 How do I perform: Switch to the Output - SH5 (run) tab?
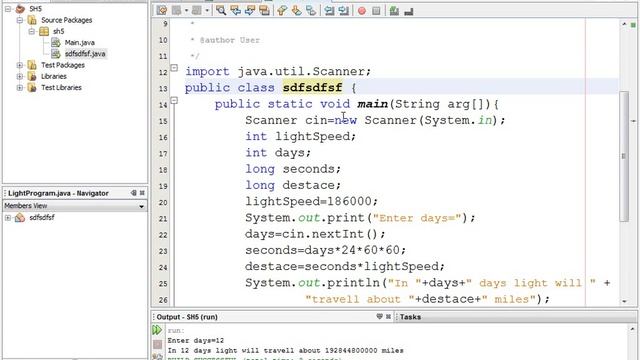tap(187, 317)
